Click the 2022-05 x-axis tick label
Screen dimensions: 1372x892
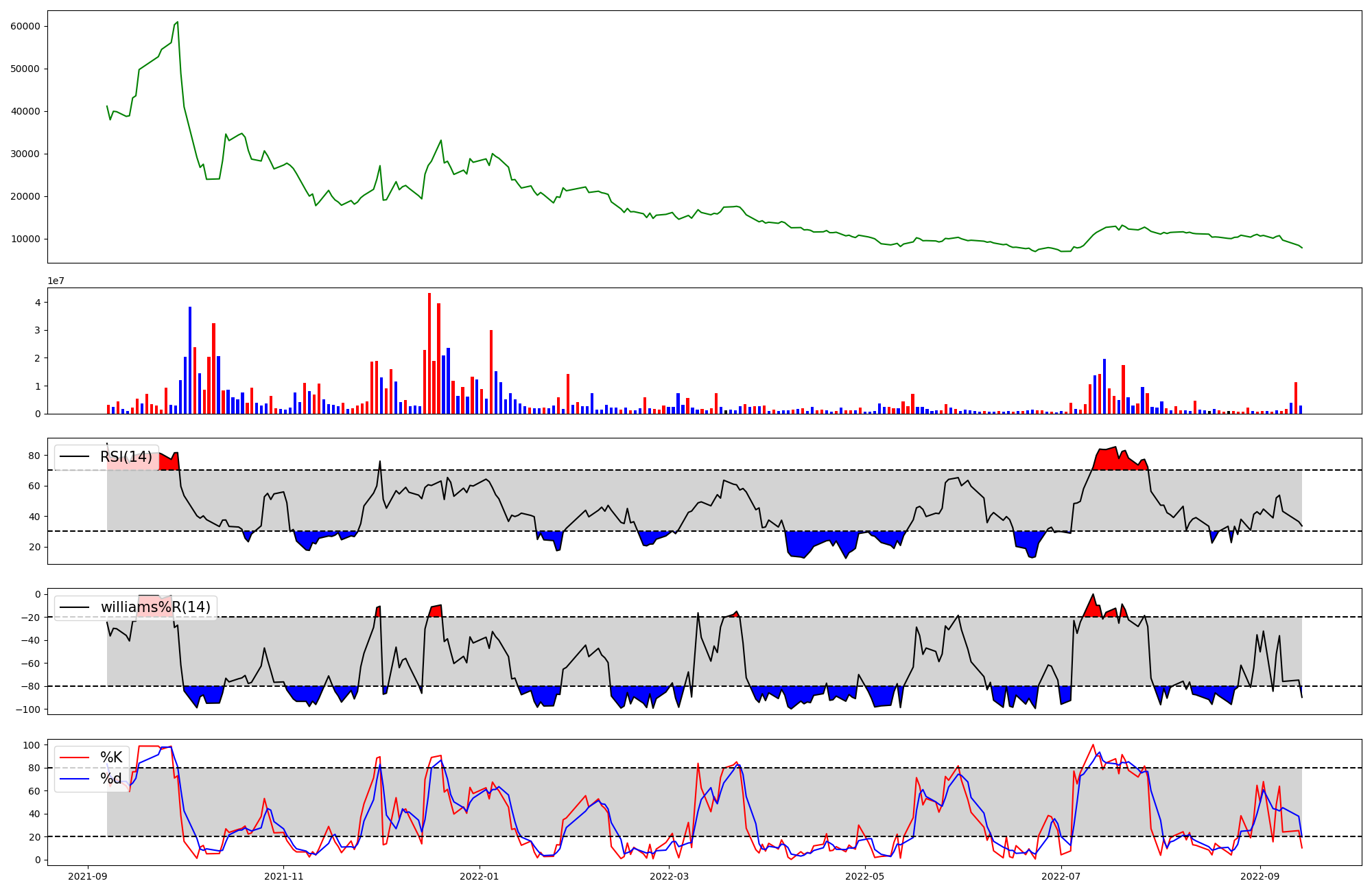pos(865,876)
